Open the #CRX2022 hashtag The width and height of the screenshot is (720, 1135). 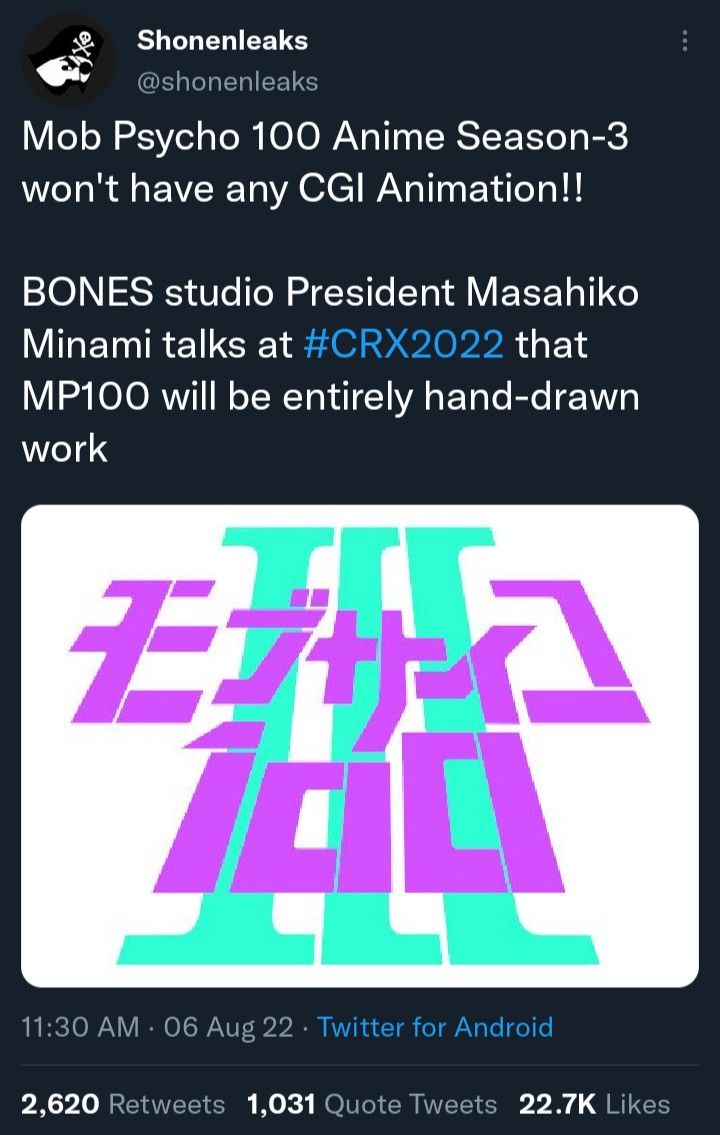pos(402,344)
